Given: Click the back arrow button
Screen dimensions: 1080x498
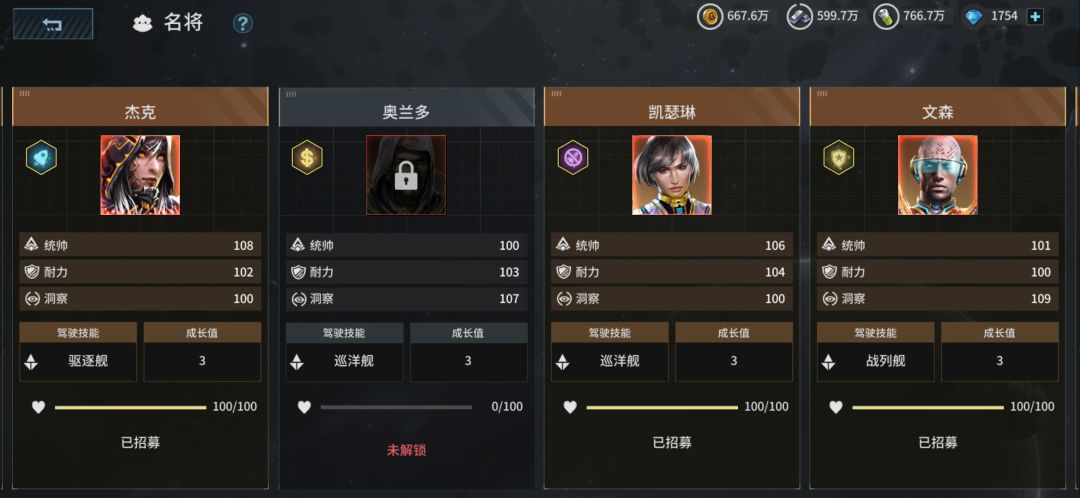Looking at the screenshot, I should click(53, 24).
